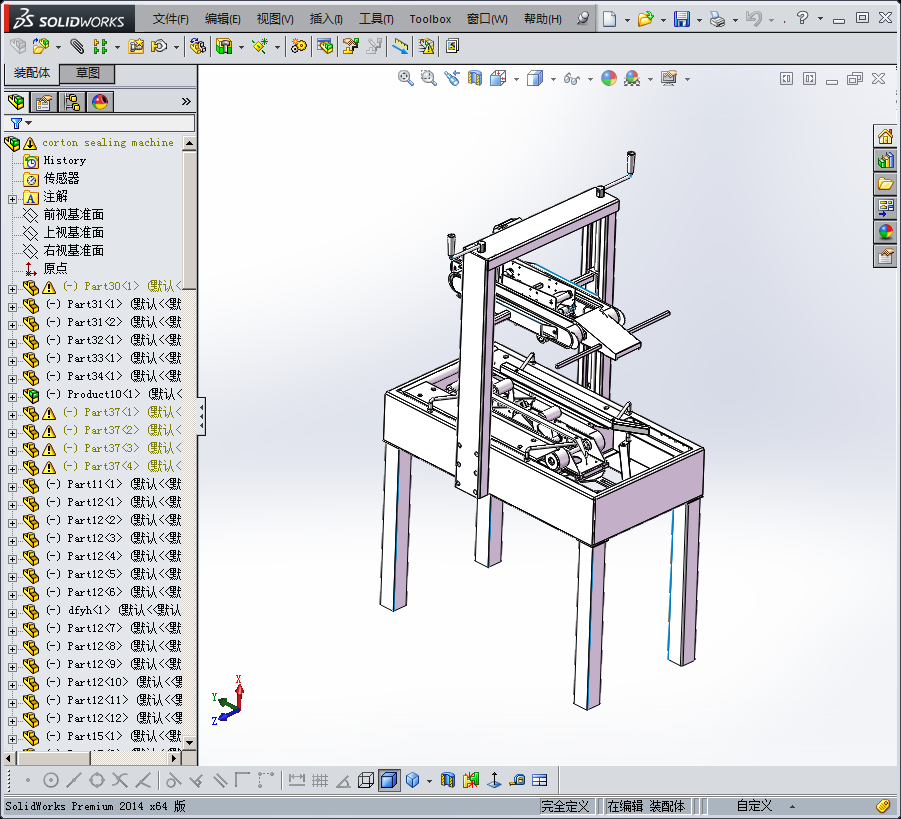Click the SolidWorks Resources home icon

coord(885,136)
